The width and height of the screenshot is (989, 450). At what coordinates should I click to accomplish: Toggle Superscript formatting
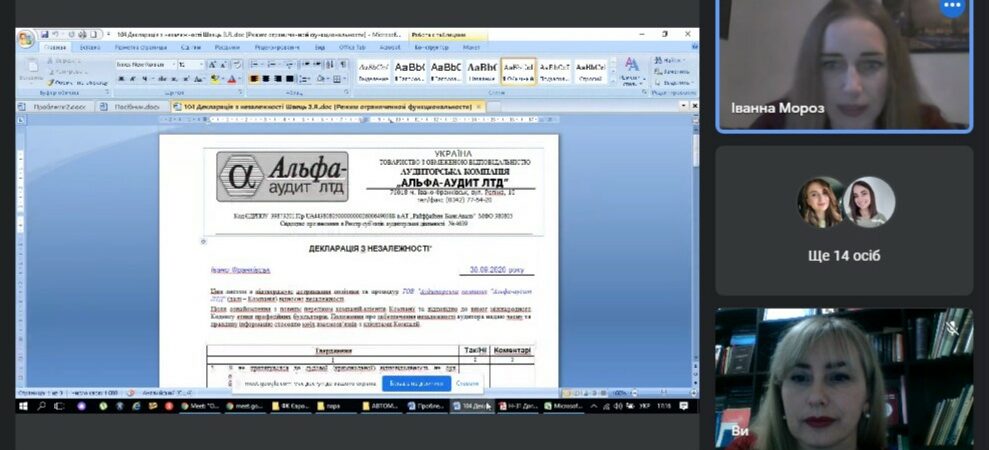coord(187,79)
